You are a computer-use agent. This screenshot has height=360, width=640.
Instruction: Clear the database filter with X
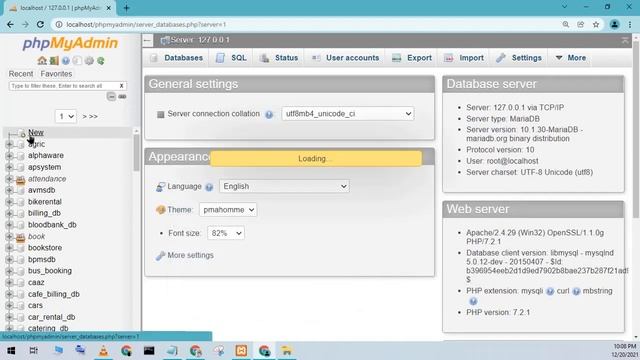pyautogui.click(x=121, y=86)
